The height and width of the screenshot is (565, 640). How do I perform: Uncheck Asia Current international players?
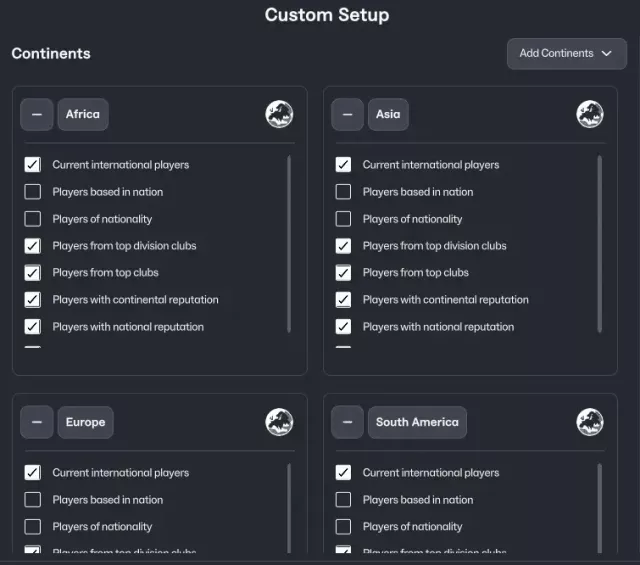343,165
